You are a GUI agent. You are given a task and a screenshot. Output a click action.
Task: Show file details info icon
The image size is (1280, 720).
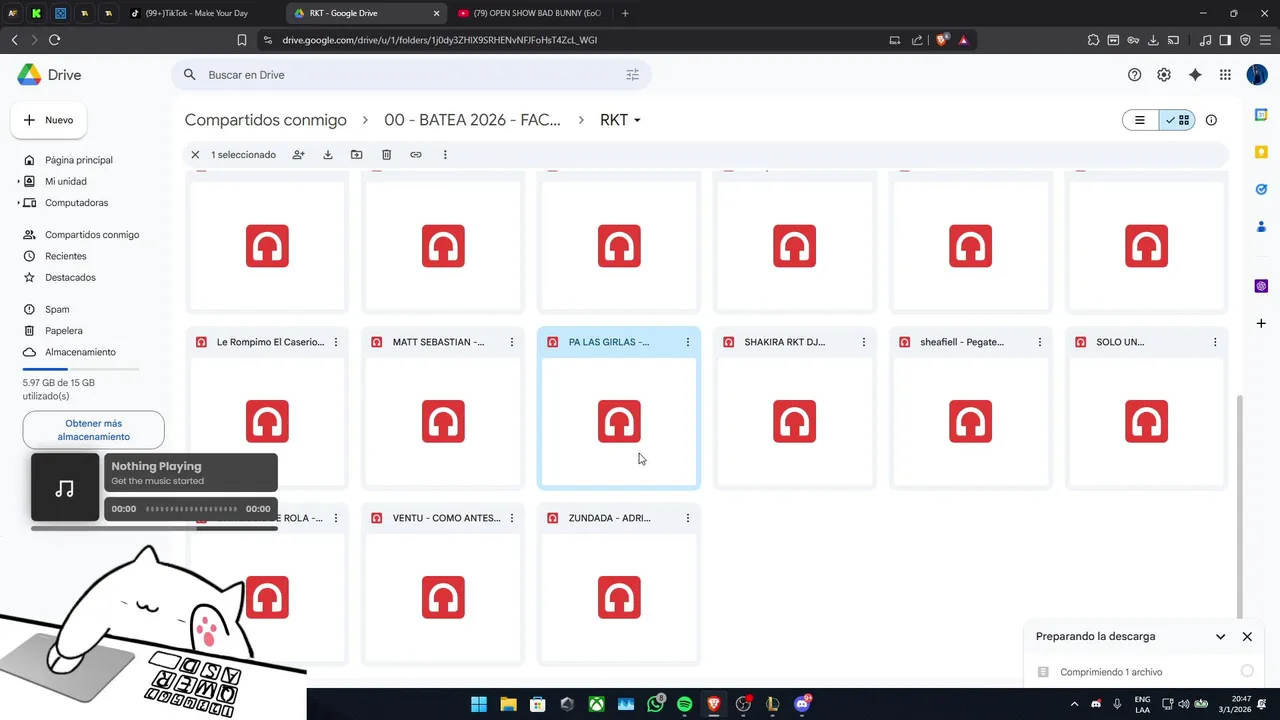[x=1211, y=120]
